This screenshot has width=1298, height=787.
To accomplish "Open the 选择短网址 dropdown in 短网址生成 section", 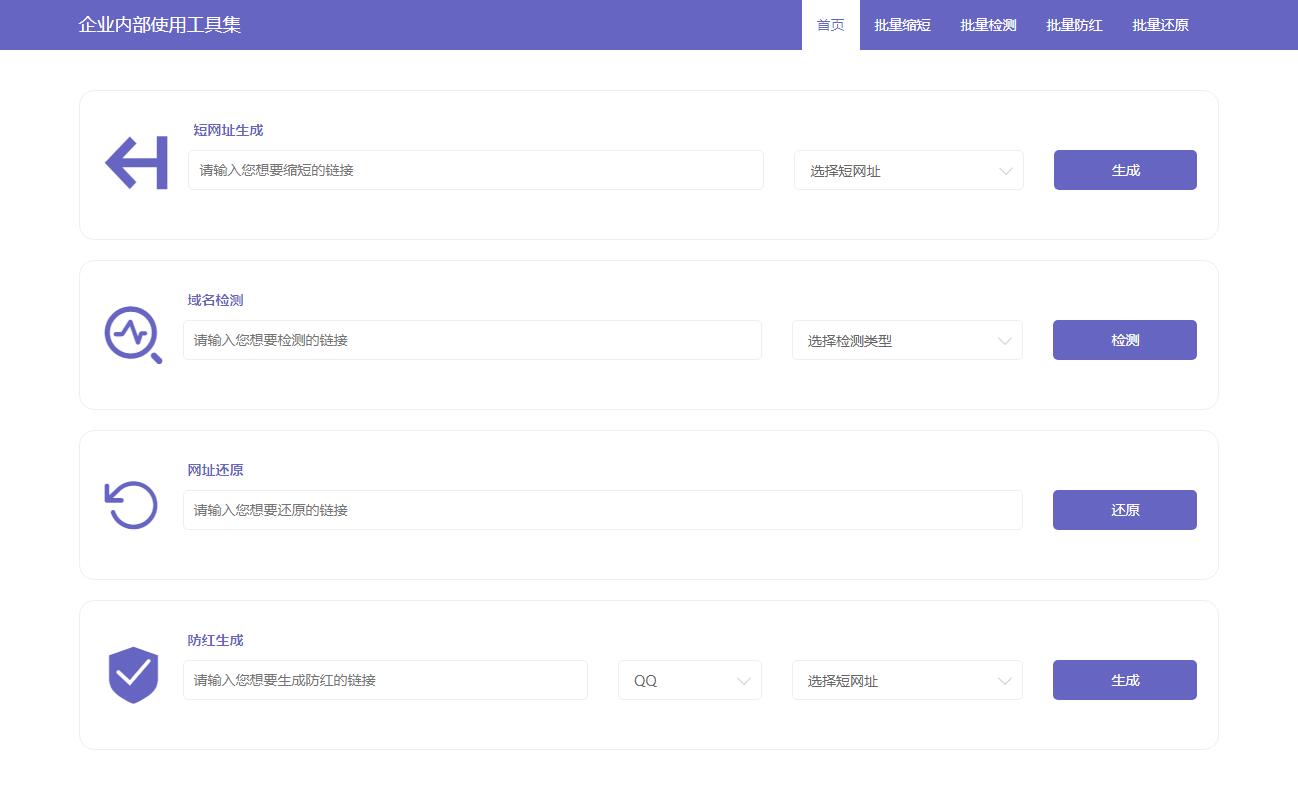I will point(908,170).
